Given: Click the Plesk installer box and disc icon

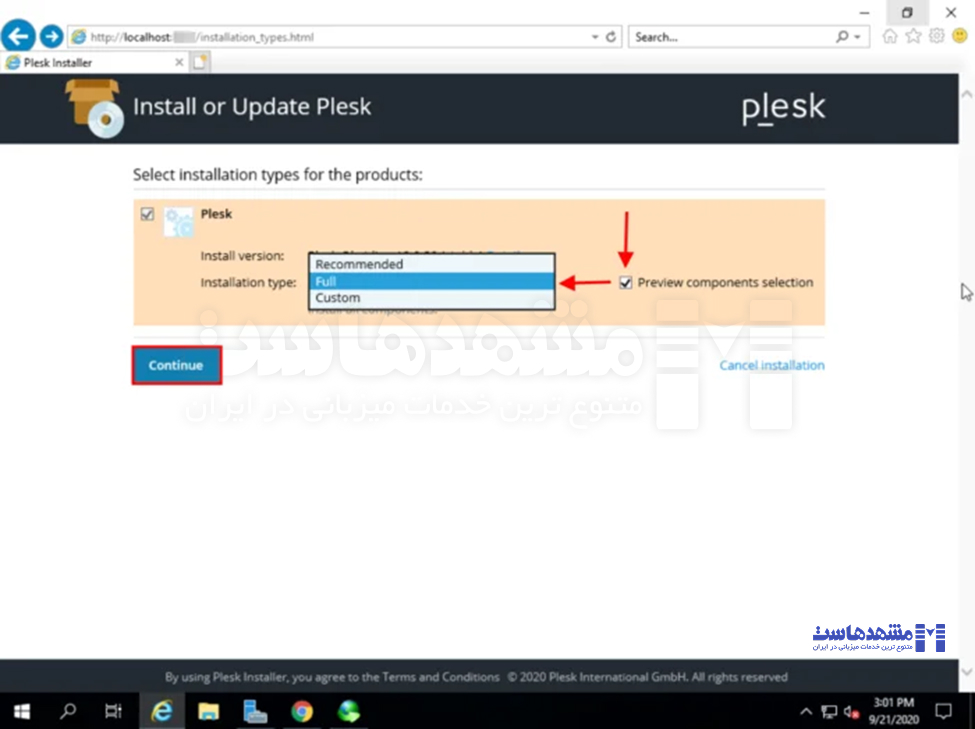Looking at the screenshot, I should click(x=94, y=108).
